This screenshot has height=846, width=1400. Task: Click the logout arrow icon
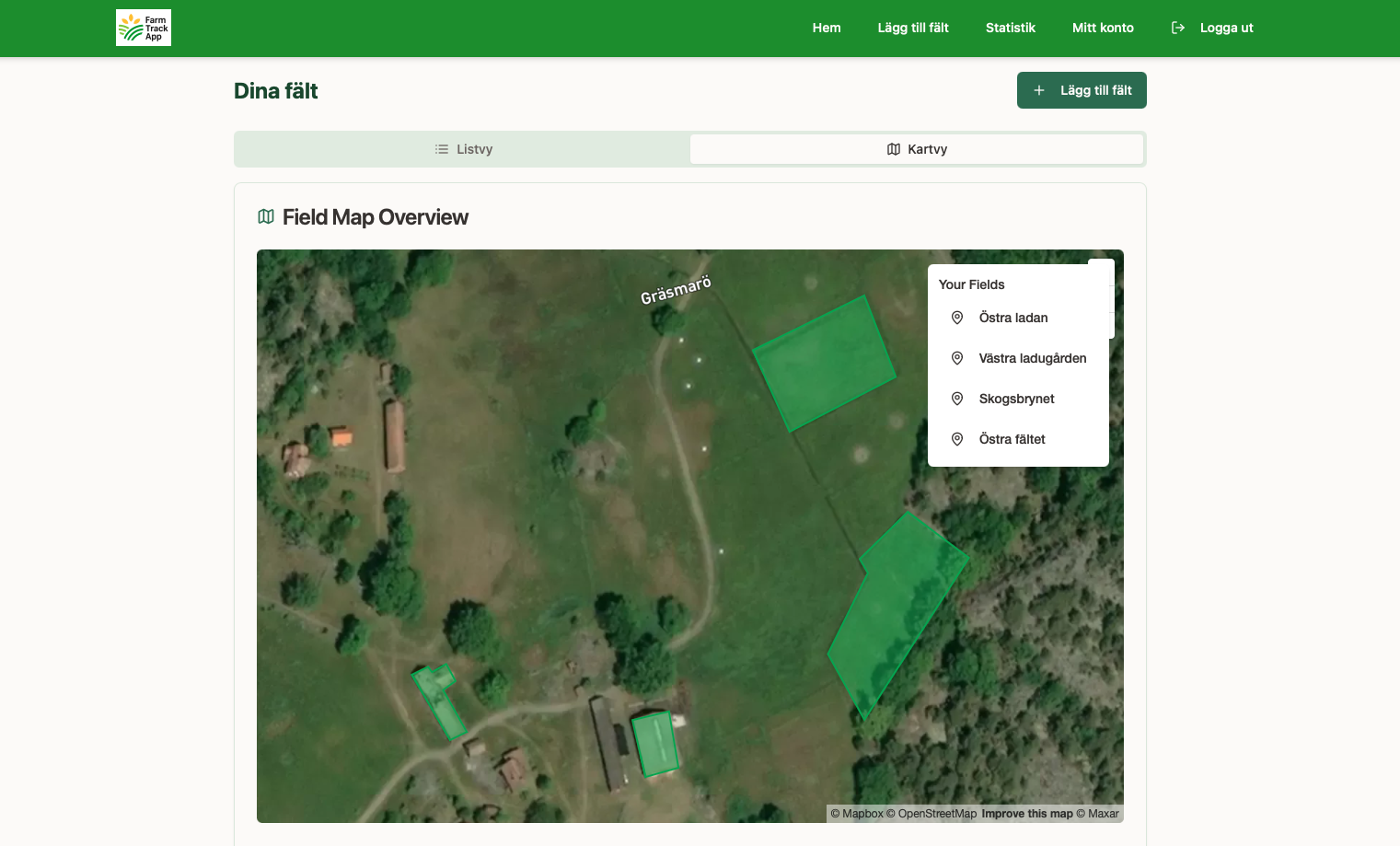pos(1177,28)
